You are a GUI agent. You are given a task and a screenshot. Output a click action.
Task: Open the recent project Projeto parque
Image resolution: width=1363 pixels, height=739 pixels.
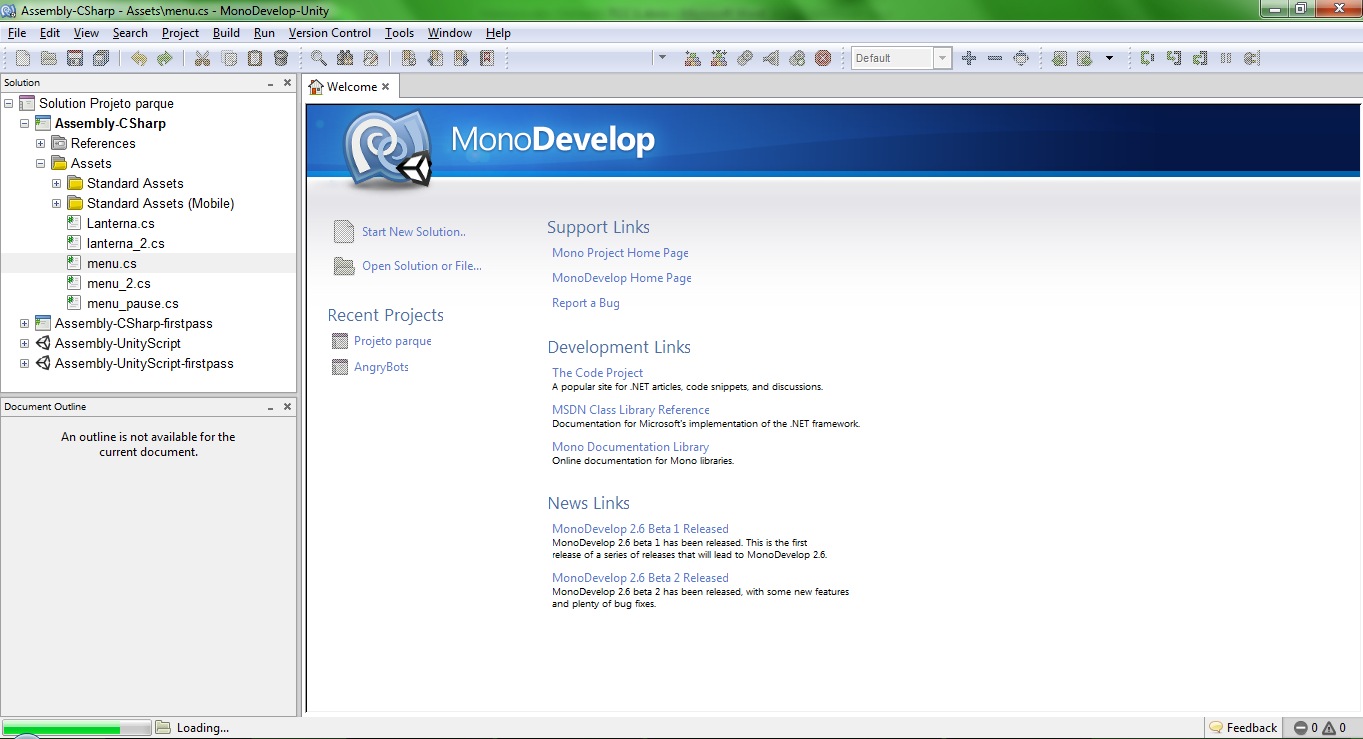(393, 341)
